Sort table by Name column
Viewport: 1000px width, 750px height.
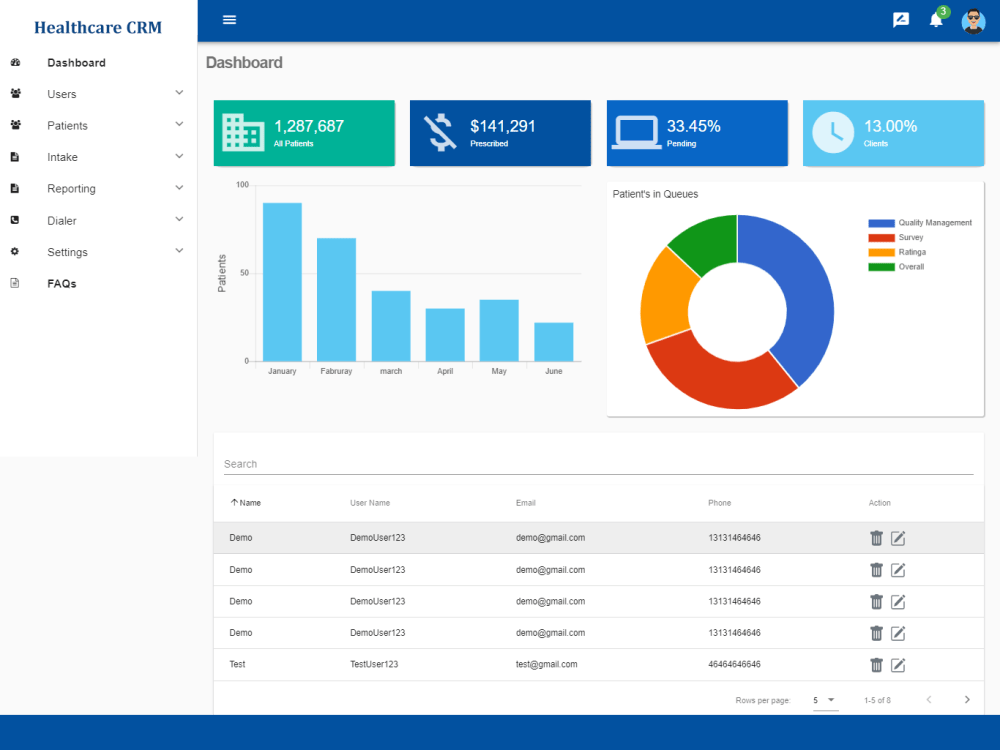coord(246,503)
